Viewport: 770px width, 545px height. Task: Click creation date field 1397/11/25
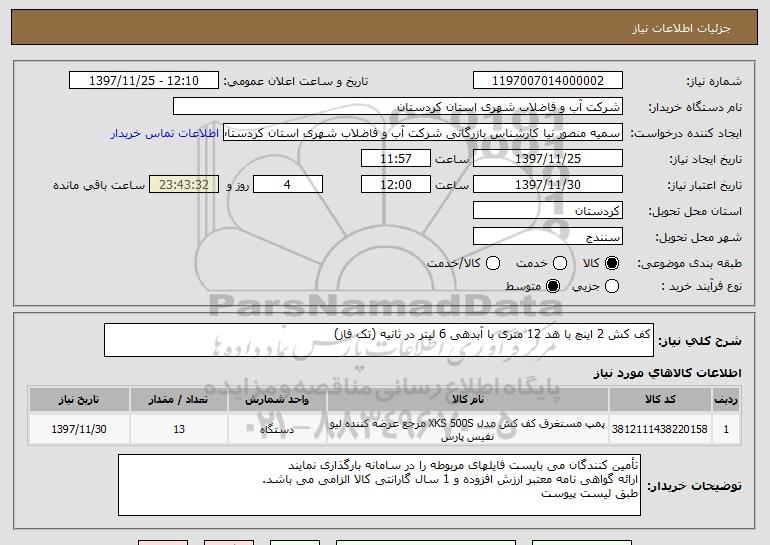548,159
